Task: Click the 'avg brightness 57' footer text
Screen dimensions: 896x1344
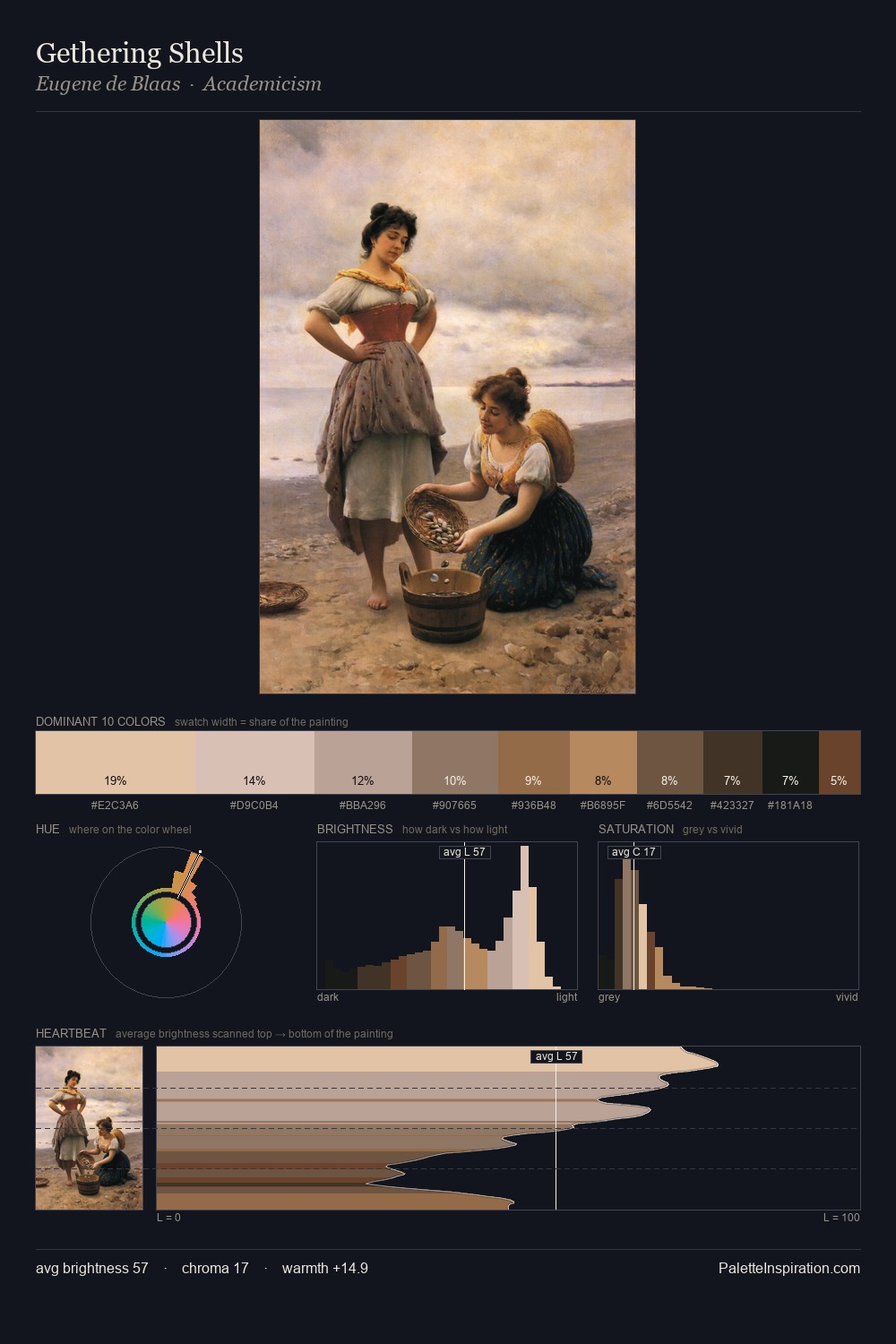Action: (92, 1269)
